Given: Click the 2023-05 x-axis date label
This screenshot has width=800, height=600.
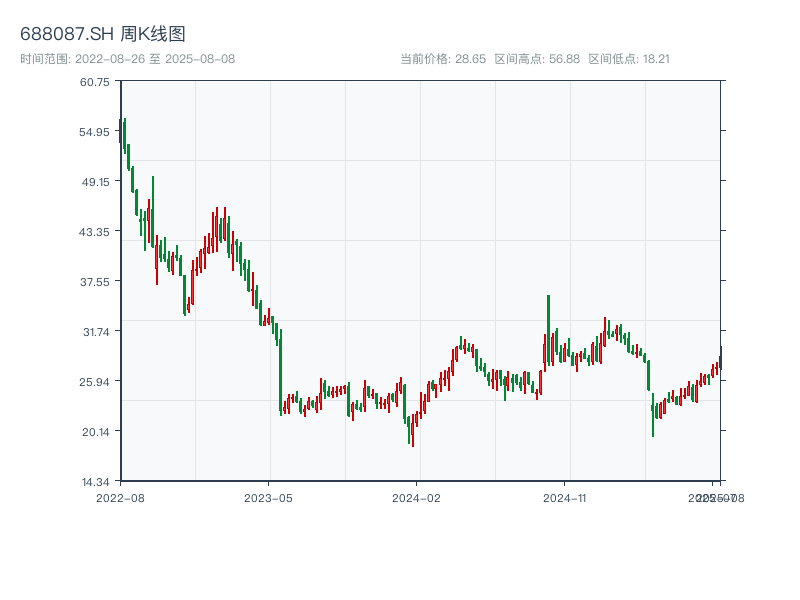Looking at the screenshot, I should (x=269, y=497).
